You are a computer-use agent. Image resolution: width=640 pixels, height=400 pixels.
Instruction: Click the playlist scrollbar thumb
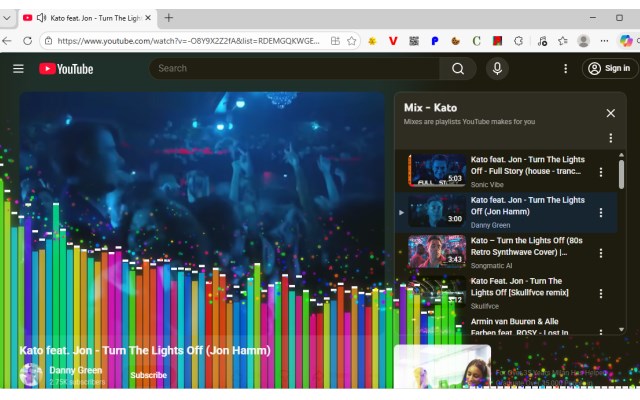(621, 174)
